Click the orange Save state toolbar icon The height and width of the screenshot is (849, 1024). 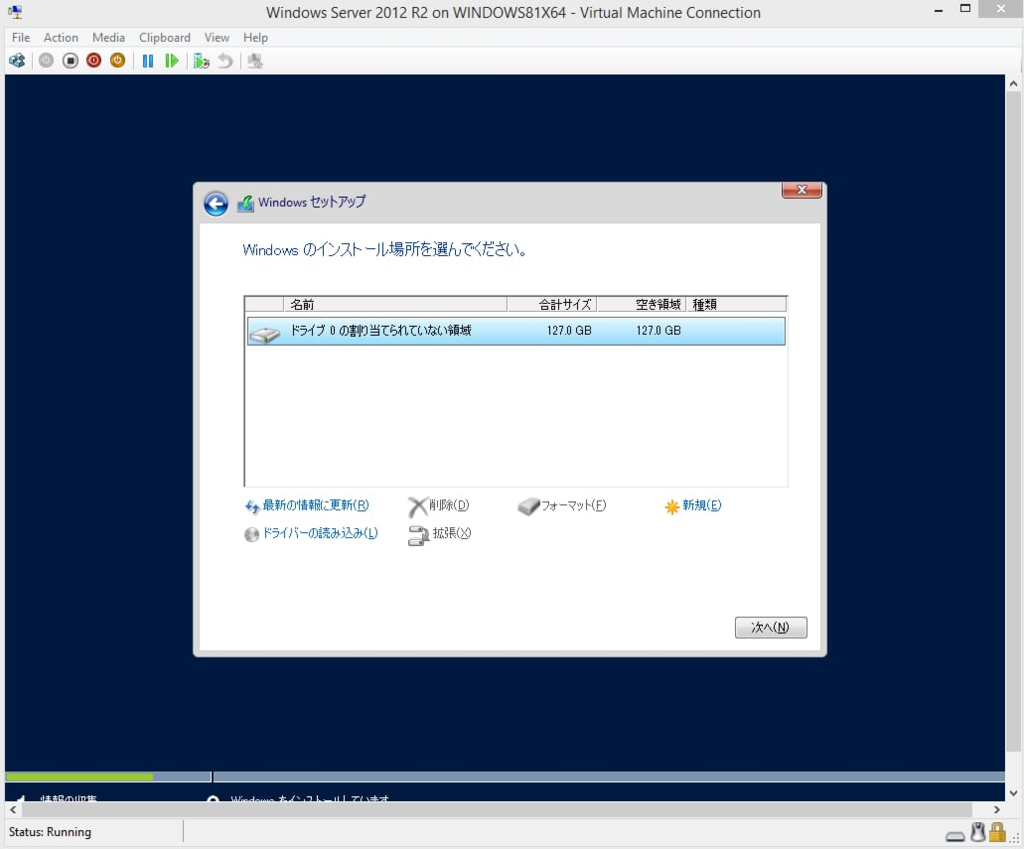point(118,61)
